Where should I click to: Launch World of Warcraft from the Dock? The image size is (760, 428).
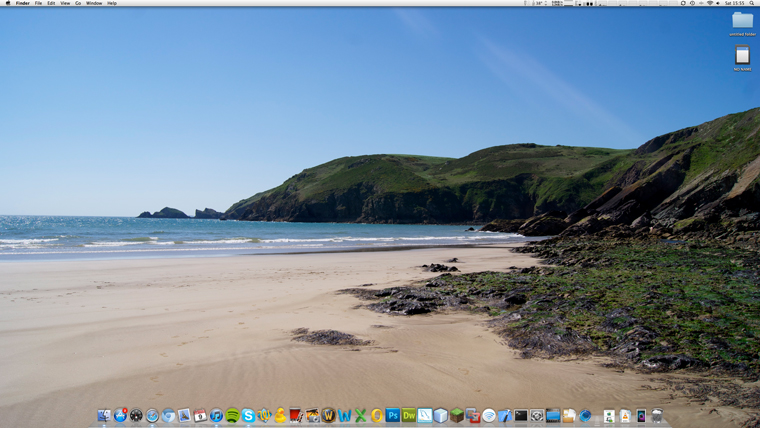point(328,415)
